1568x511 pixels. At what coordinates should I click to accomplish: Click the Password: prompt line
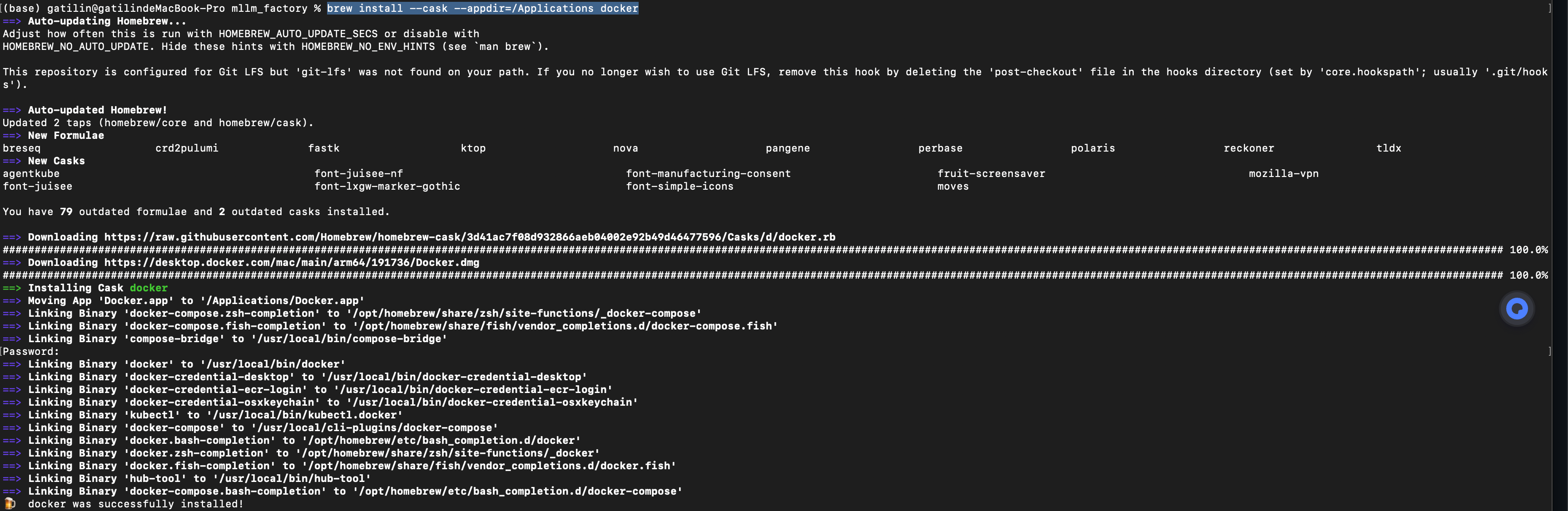(x=31, y=352)
